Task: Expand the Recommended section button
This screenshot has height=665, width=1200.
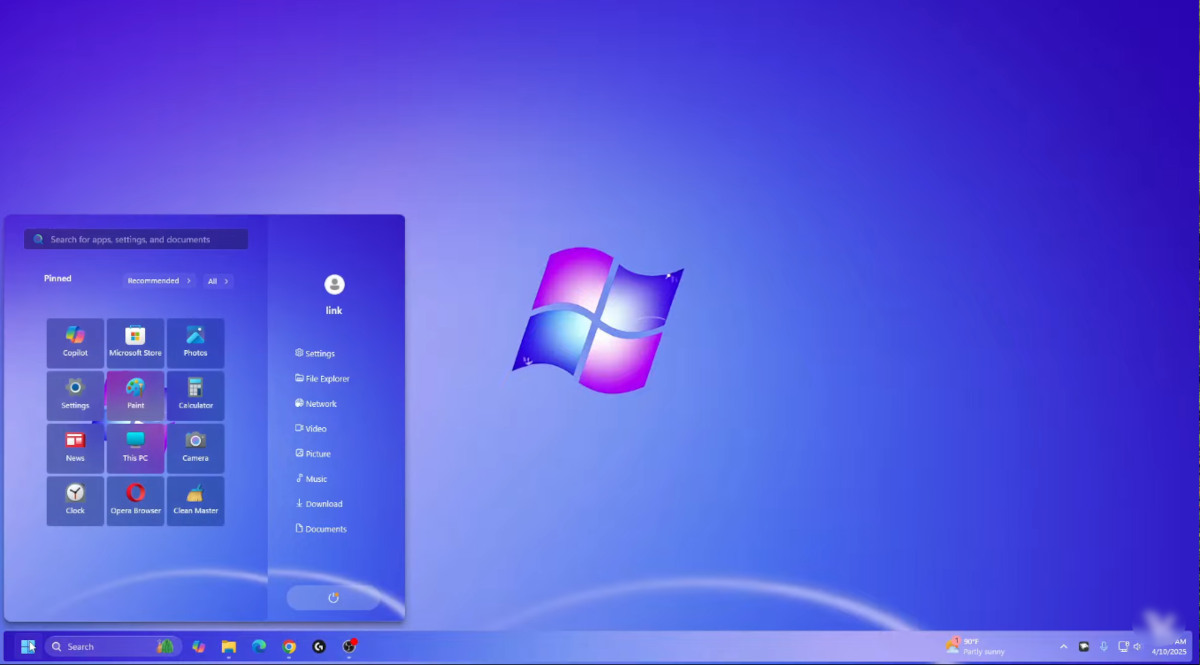Action: (160, 281)
